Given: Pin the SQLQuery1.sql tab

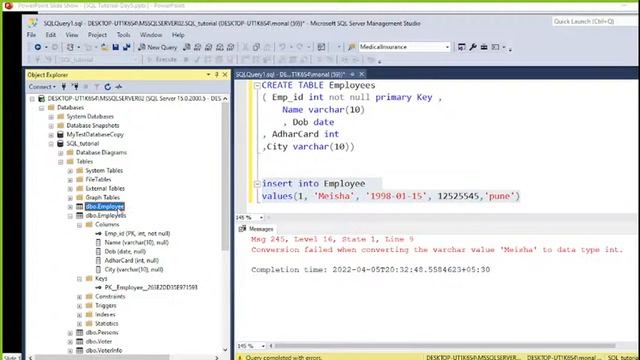Looking at the screenshot, I should pyautogui.click(x=352, y=74).
